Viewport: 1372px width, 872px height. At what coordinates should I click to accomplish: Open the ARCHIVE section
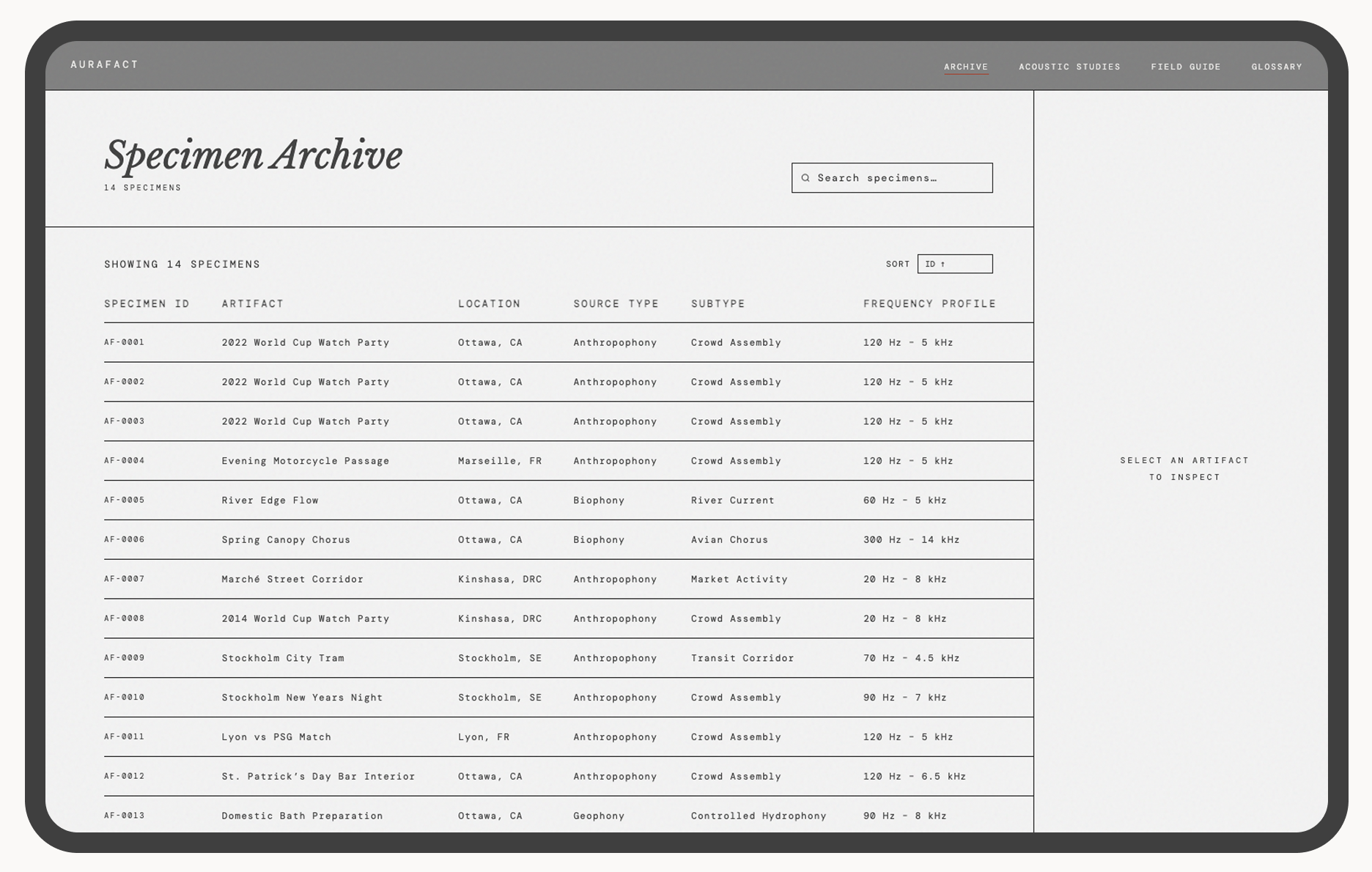coord(966,66)
